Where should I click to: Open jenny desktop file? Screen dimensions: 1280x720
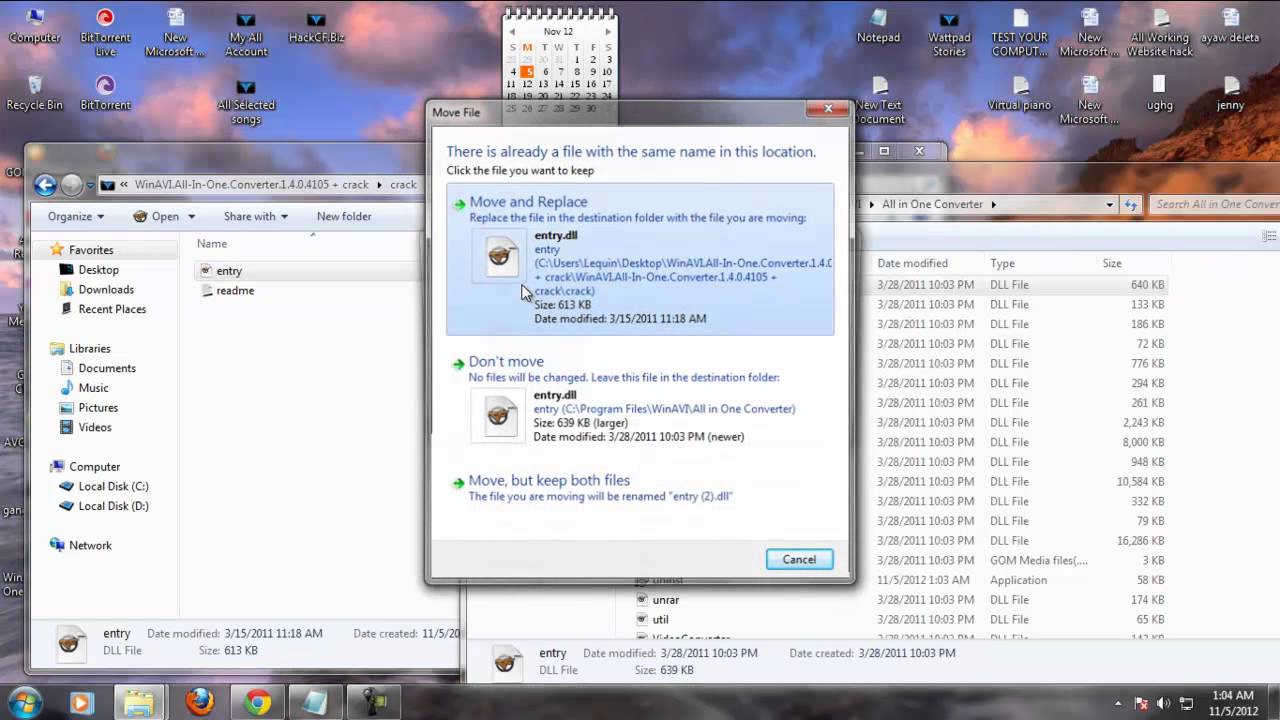point(1230,93)
